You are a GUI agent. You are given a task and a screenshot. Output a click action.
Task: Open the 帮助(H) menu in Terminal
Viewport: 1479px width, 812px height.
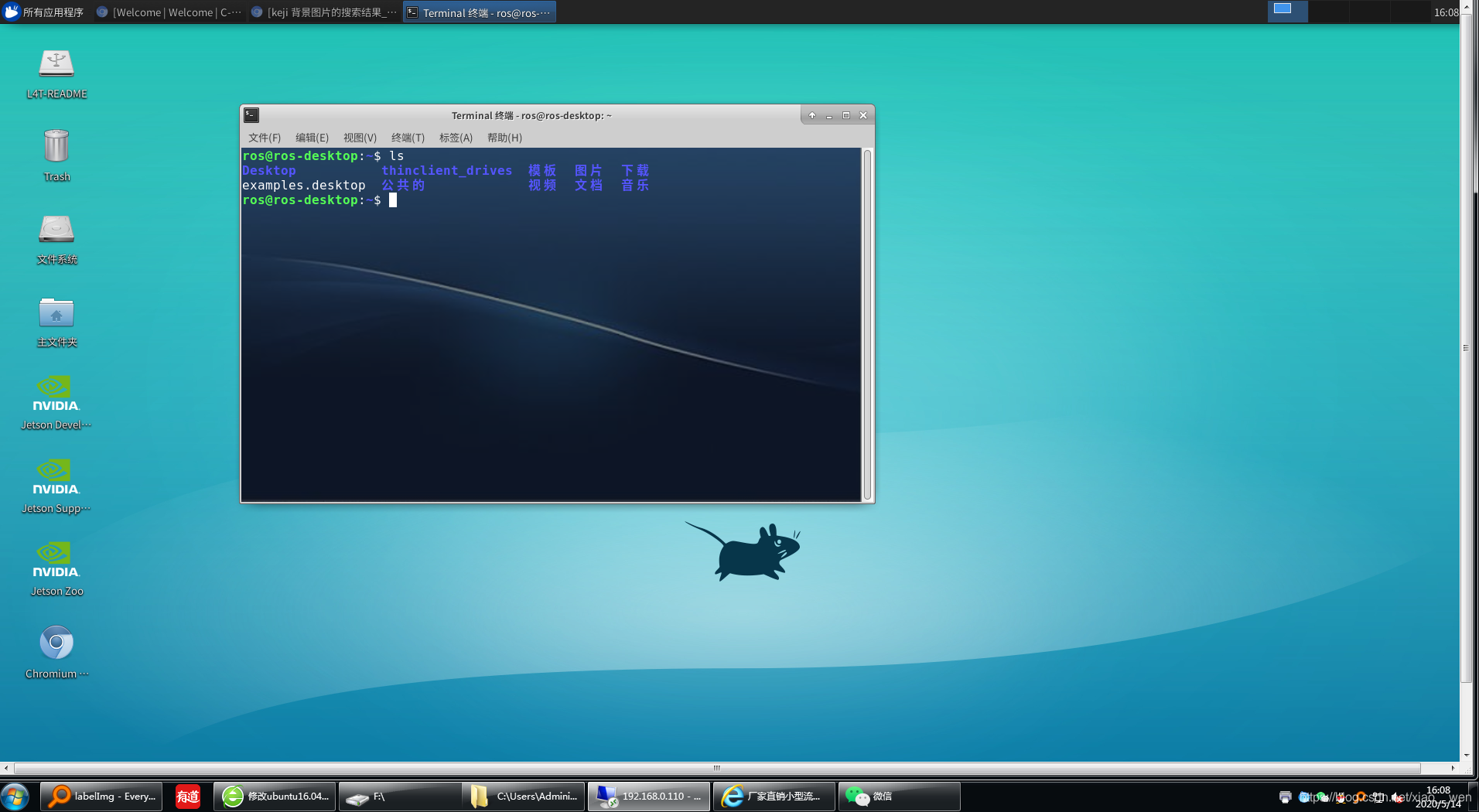click(x=504, y=138)
